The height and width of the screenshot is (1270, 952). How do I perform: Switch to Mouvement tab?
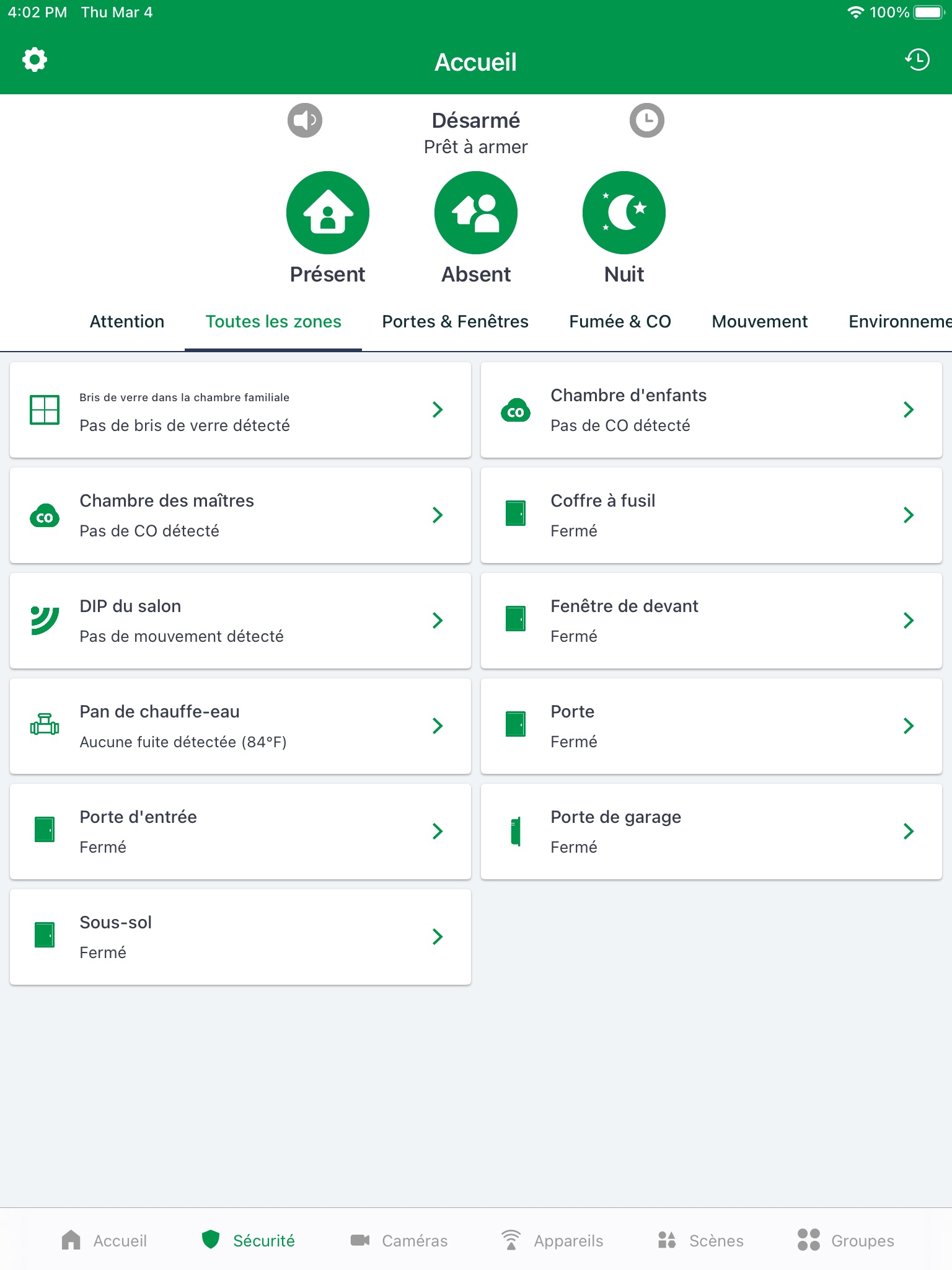click(760, 321)
